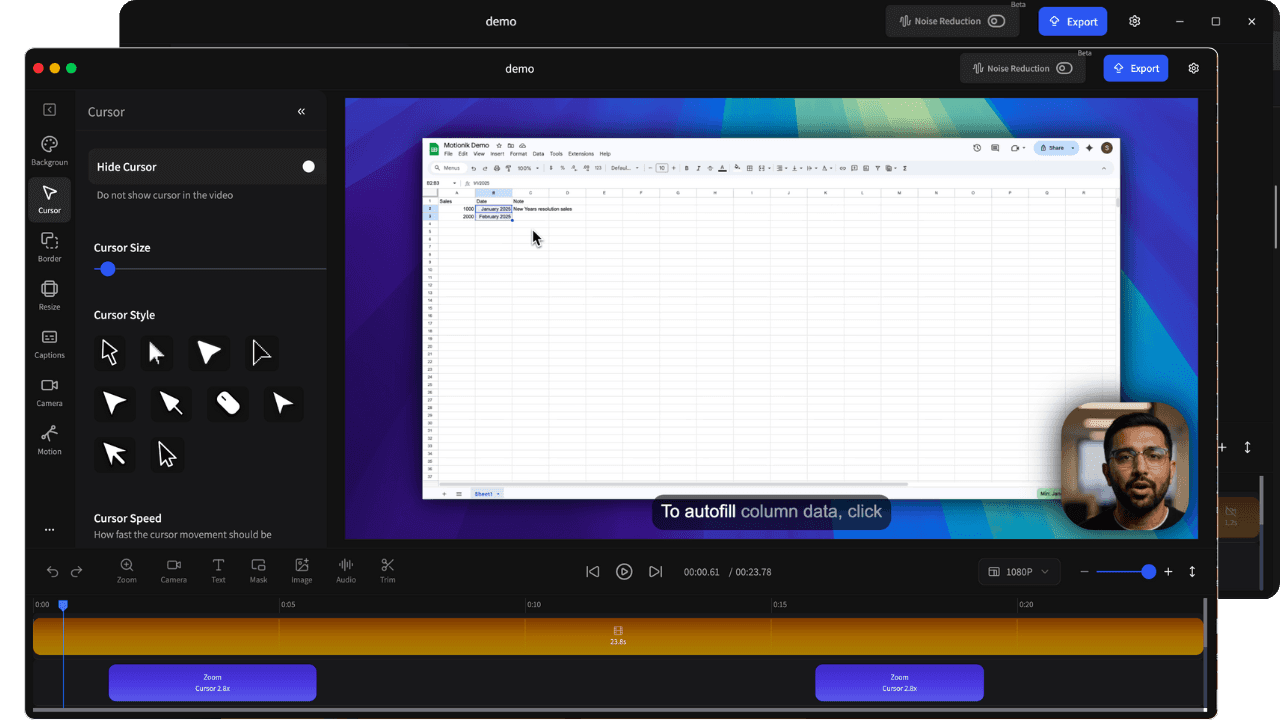Open the Background panel in the sidebar
This screenshot has width=1280, height=720.
pyautogui.click(x=49, y=148)
